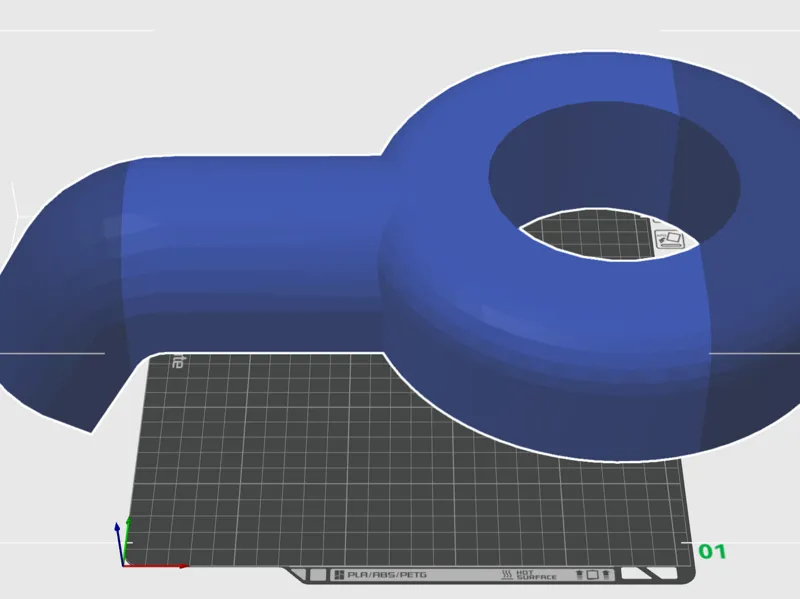Click the square plate orientation icon
The height and width of the screenshot is (599, 800).
pyautogui.click(x=592, y=575)
